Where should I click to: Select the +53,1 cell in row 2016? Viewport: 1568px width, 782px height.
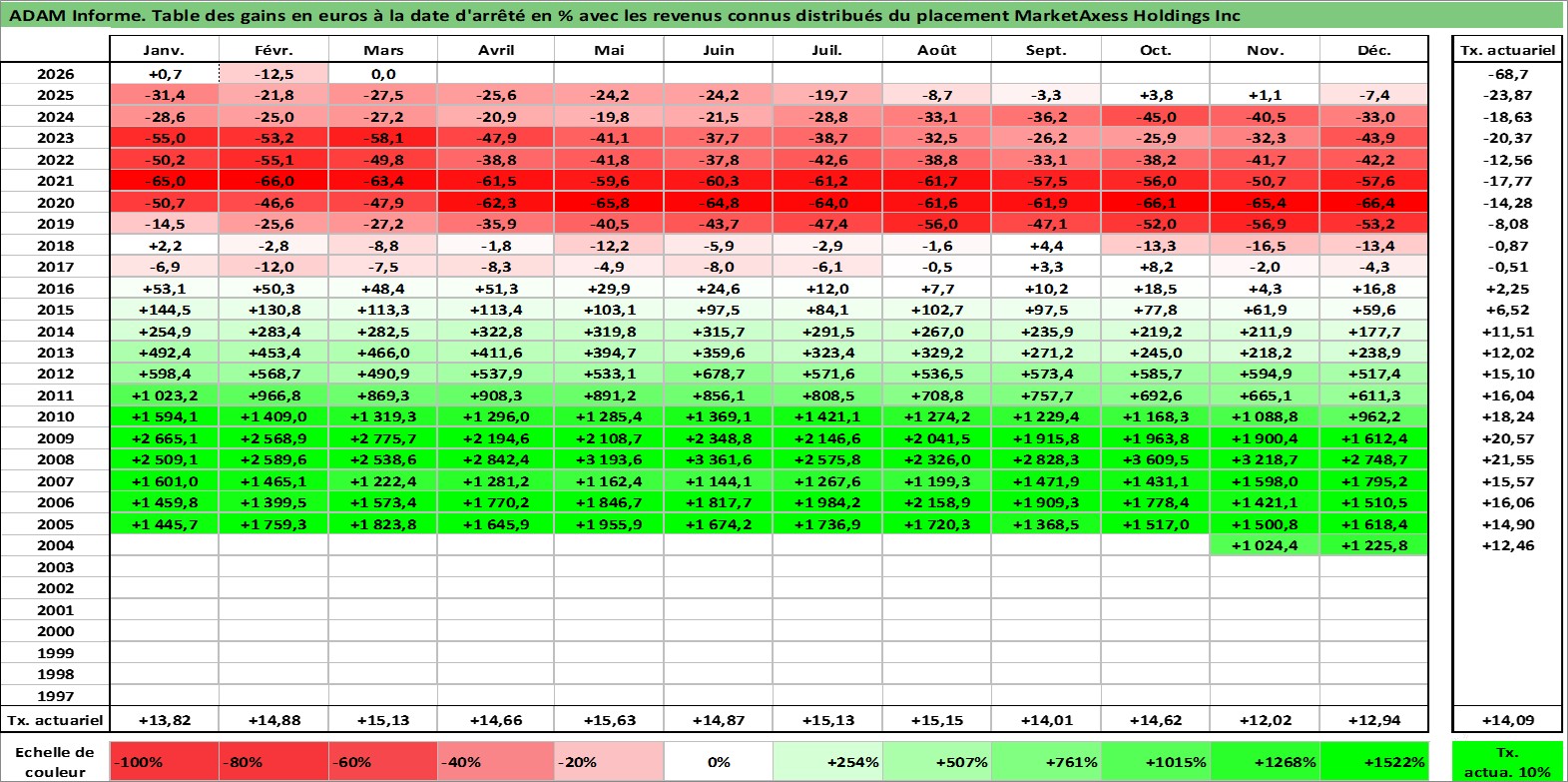[x=164, y=289]
